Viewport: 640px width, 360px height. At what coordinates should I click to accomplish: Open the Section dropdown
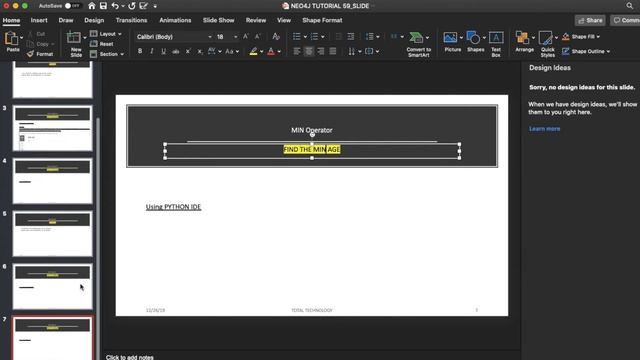(107, 54)
